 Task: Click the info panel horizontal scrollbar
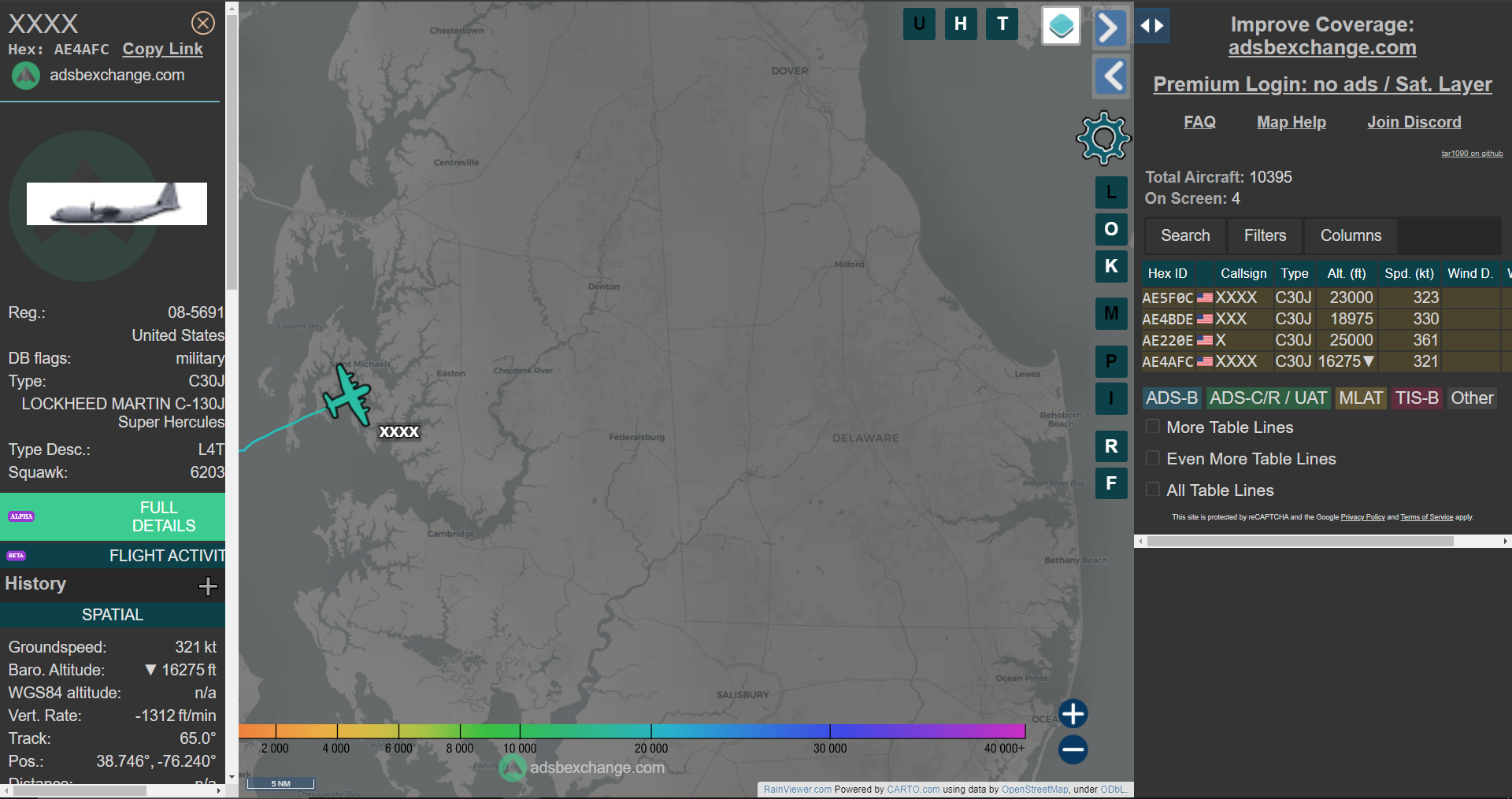point(80,790)
